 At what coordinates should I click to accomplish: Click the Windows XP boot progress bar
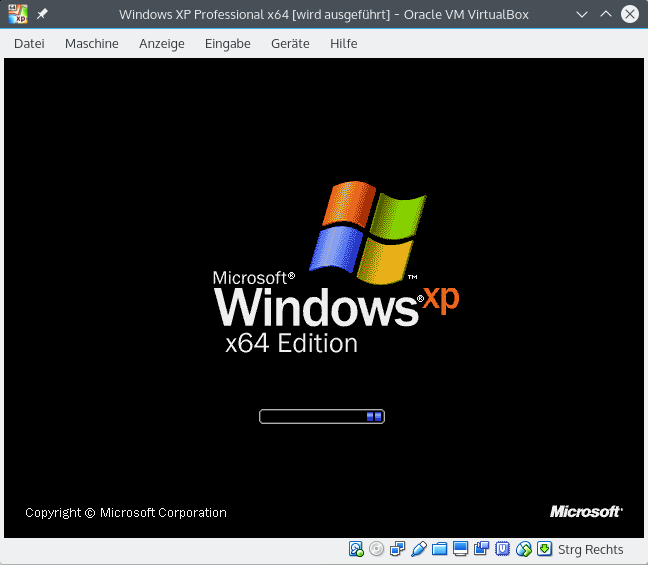[x=321, y=416]
